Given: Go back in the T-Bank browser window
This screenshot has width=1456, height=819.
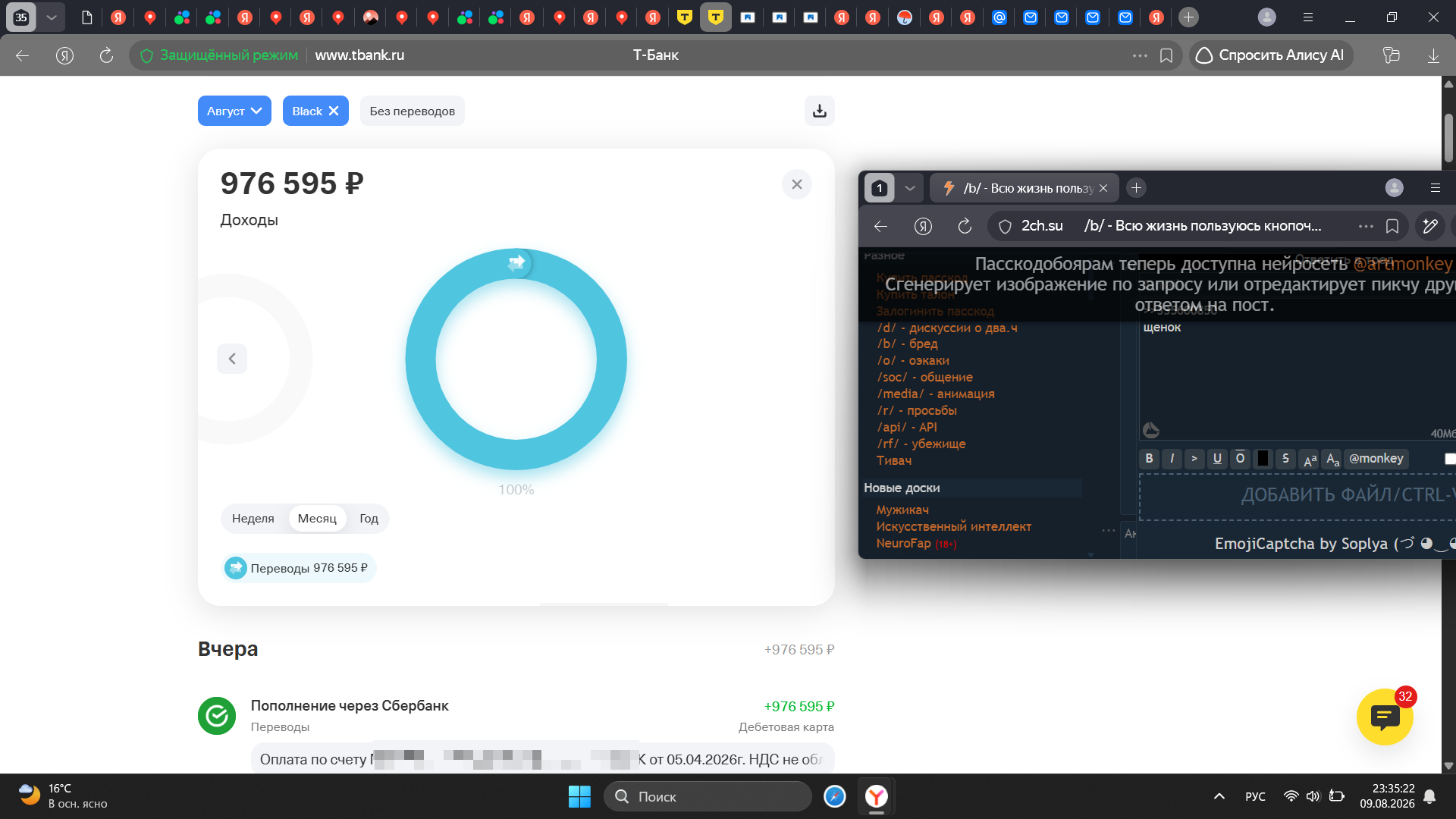Looking at the screenshot, I should pyautogui.click(x=22, y=55).
